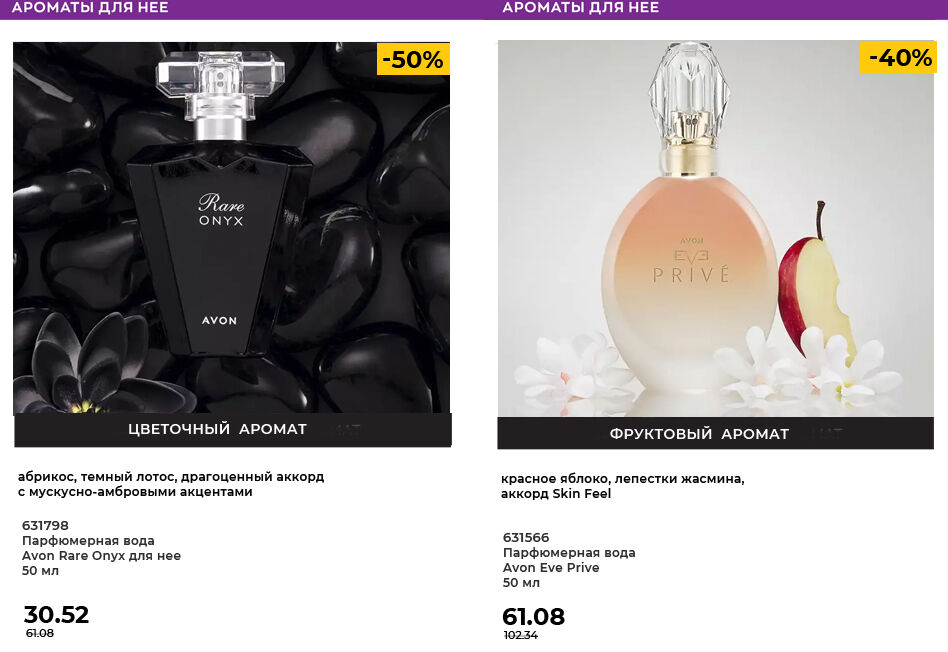The height and width of the screenshot is (652, 948).
Task: Click the Avon Eve Prive product title
Action: [551, 568]
